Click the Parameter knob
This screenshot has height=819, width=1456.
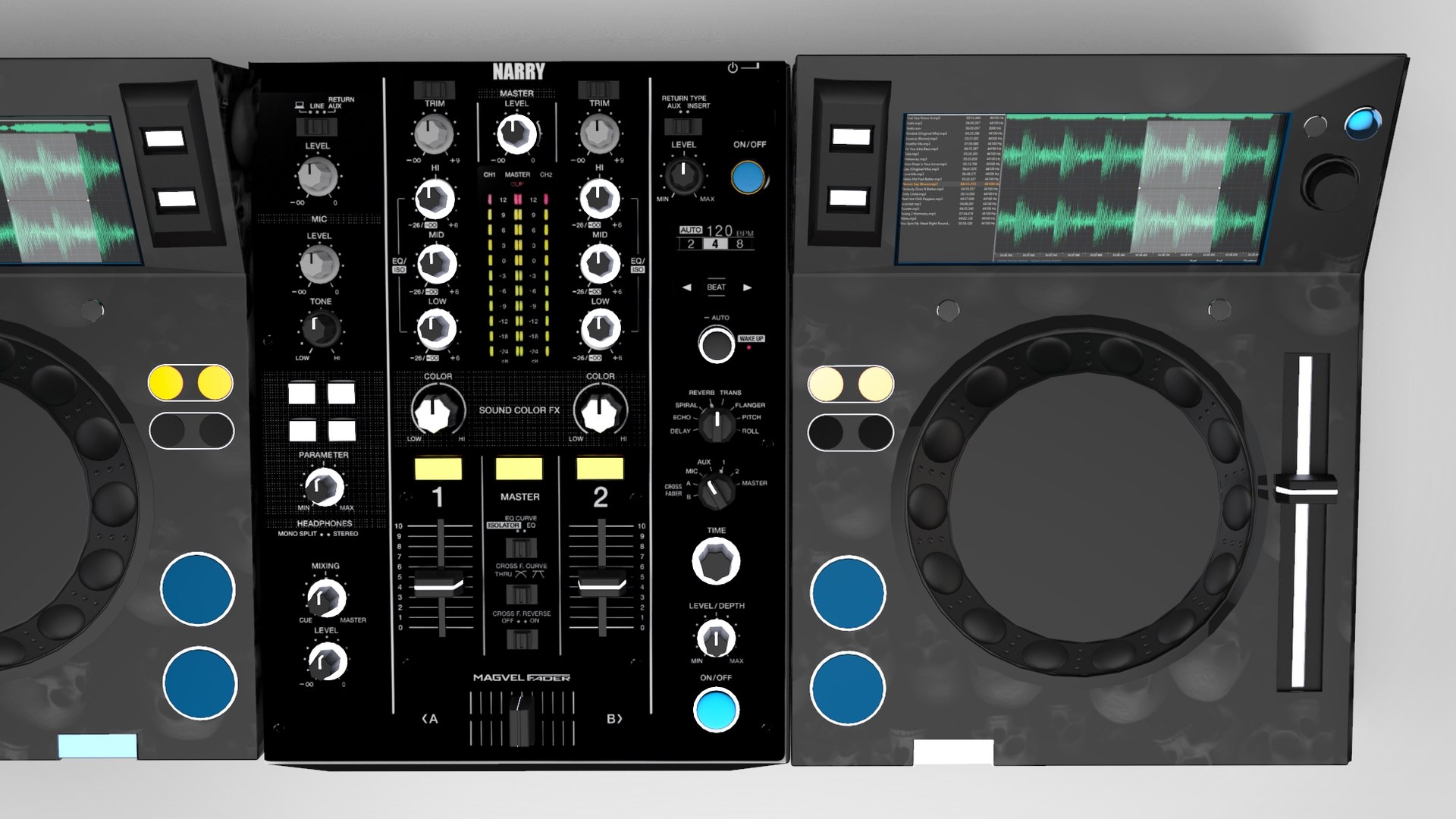tap(324, 488)
